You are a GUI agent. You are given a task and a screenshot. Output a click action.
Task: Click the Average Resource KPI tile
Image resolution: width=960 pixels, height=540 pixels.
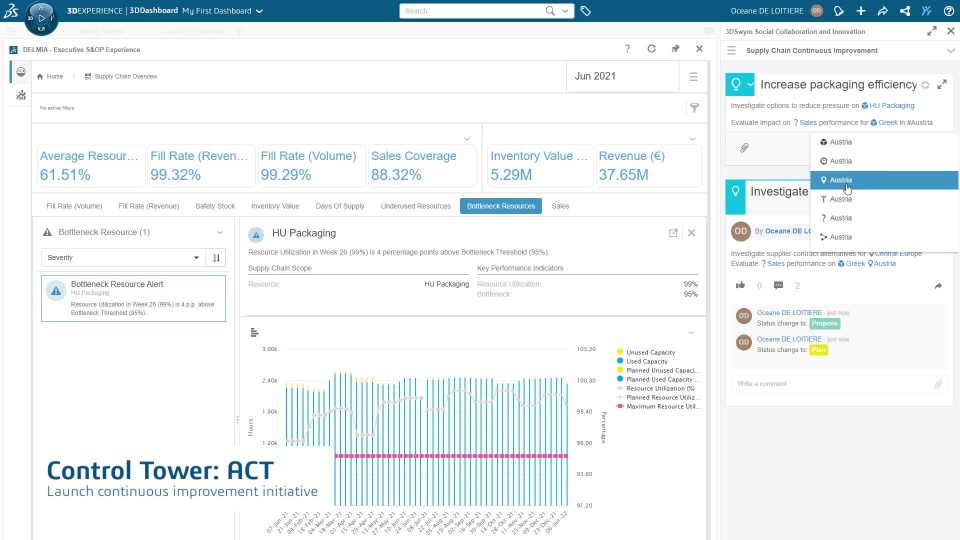tap(91, 165)
